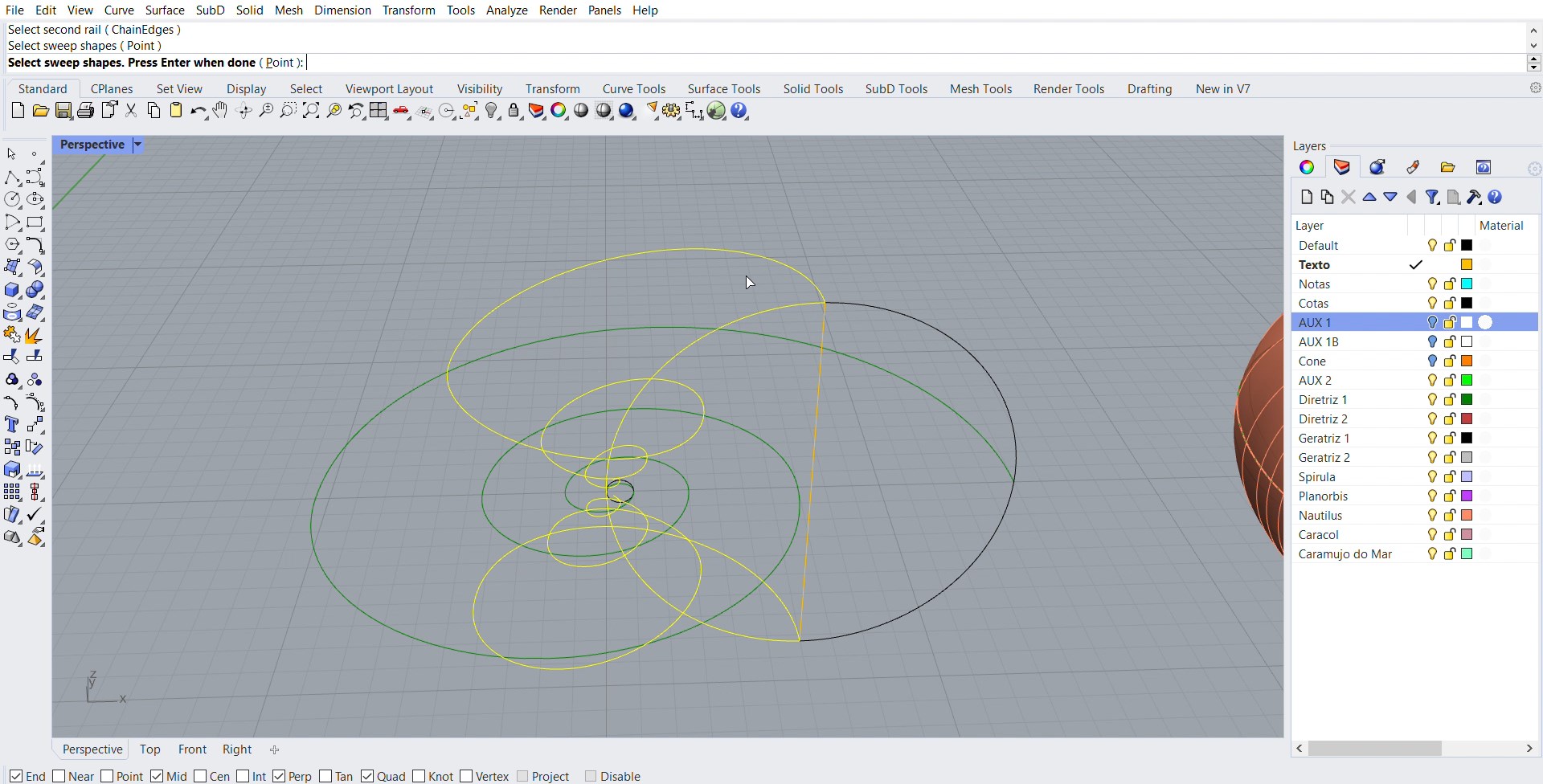This screenshot has width=1543, height=784.
Task: Select the Explode tool
Action: 34,335
